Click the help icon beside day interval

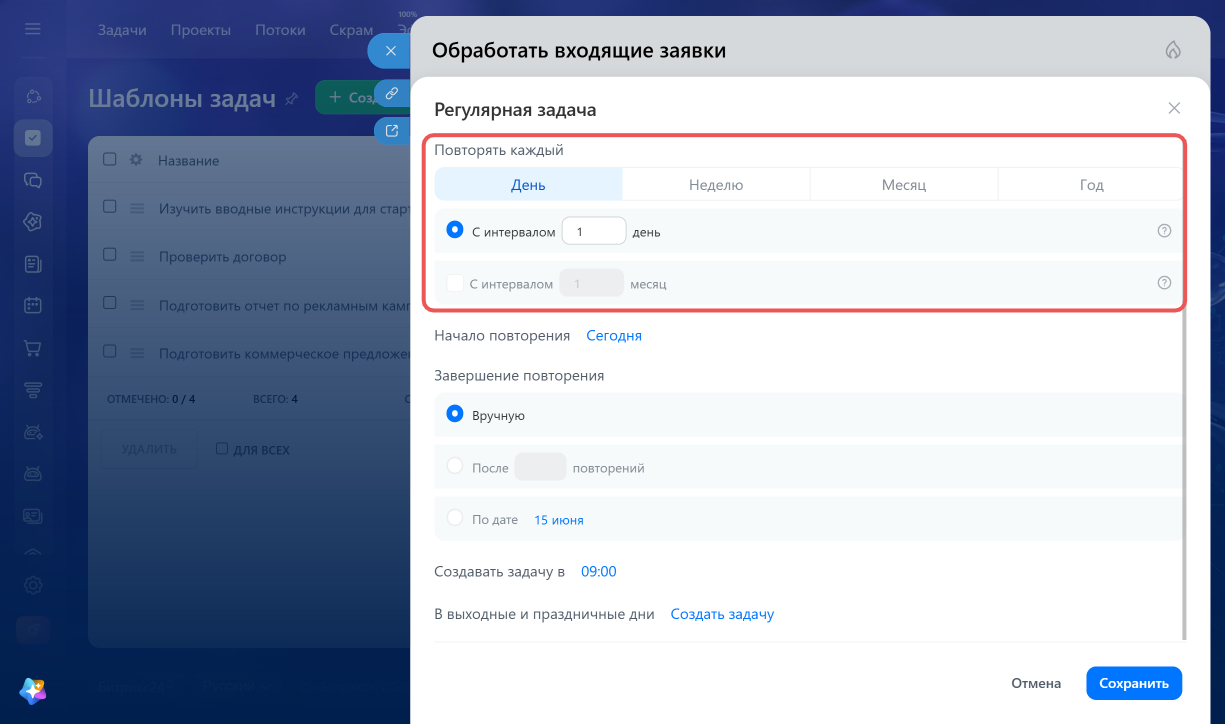pos(1164,231)
